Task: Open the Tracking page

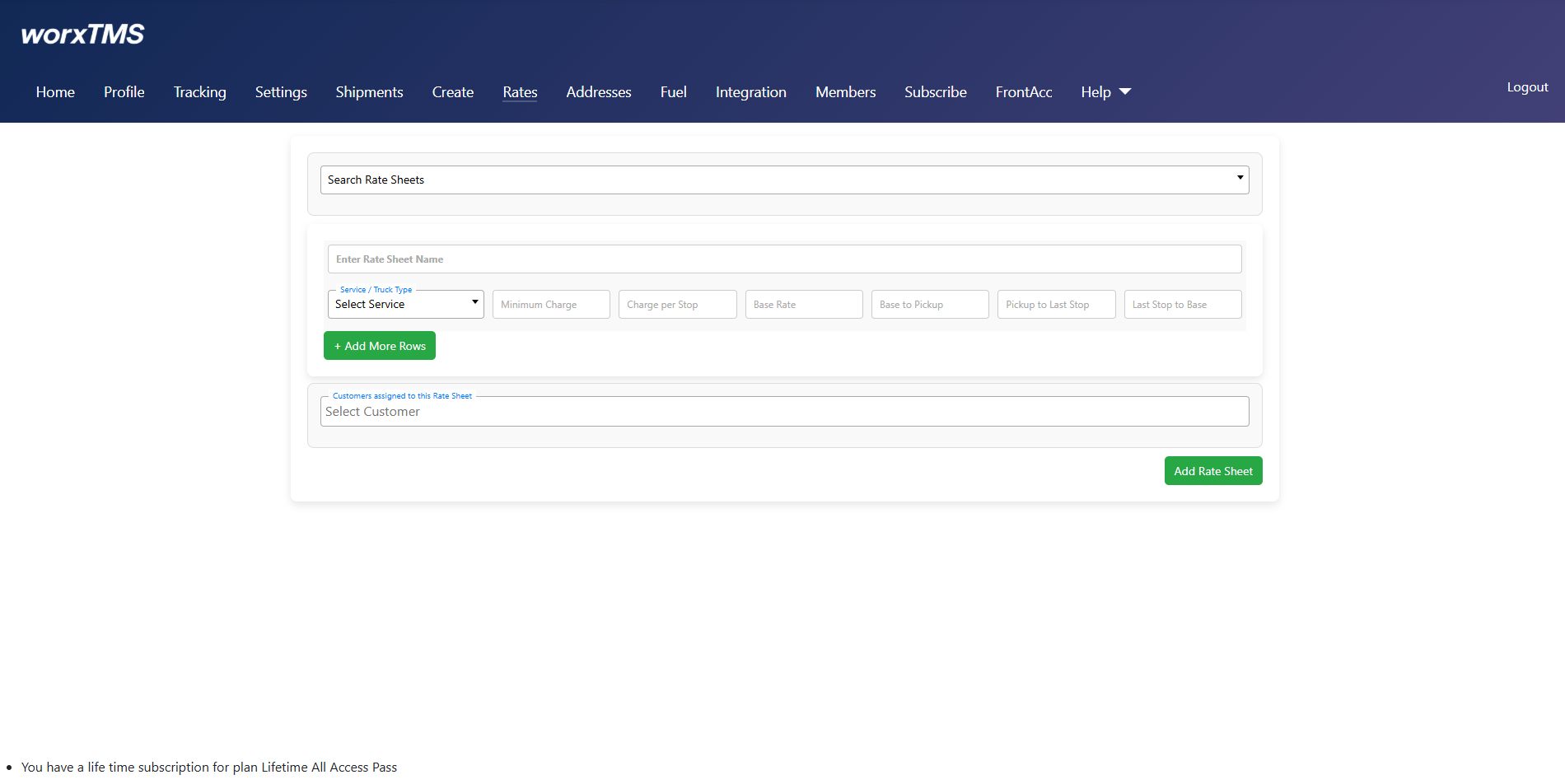Action: pos(199,92)
